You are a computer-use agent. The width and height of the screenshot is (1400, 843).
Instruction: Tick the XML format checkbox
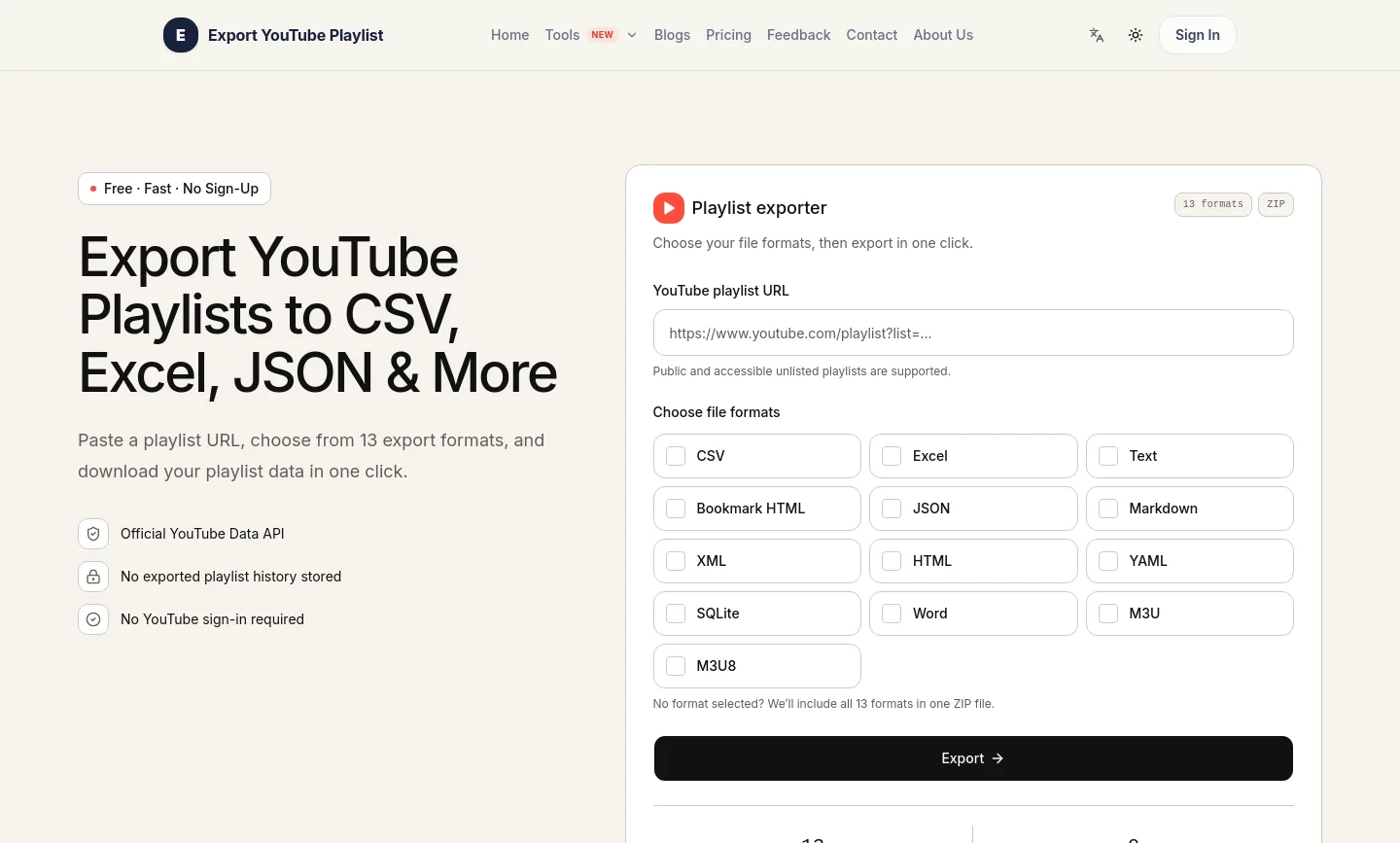pos(676,561)
